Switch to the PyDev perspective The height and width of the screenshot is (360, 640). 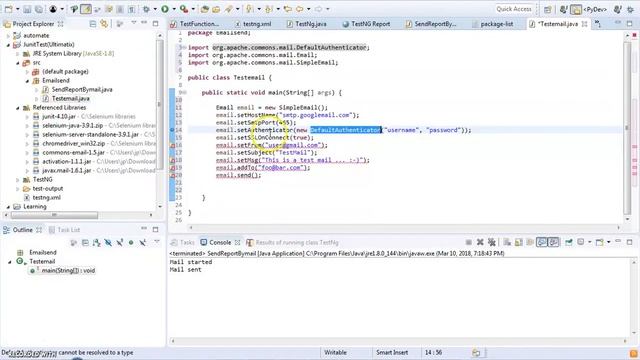coord(588,9)
